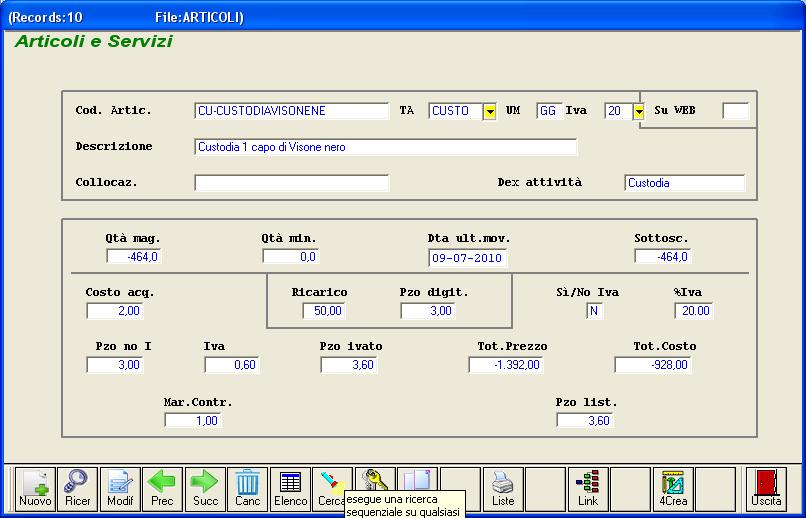Click the empty Collocaz. input field
The image size is (806, 518).
pyautogui.click(x=291, y=183)
